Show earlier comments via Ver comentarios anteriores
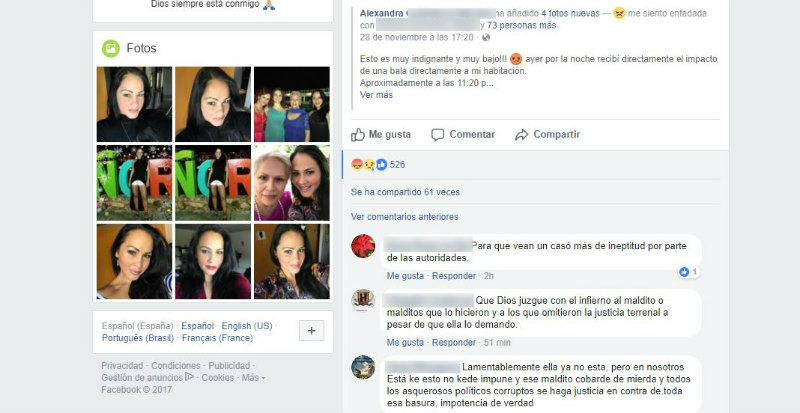The image size is (800, 413). click(x=405, y=216)
